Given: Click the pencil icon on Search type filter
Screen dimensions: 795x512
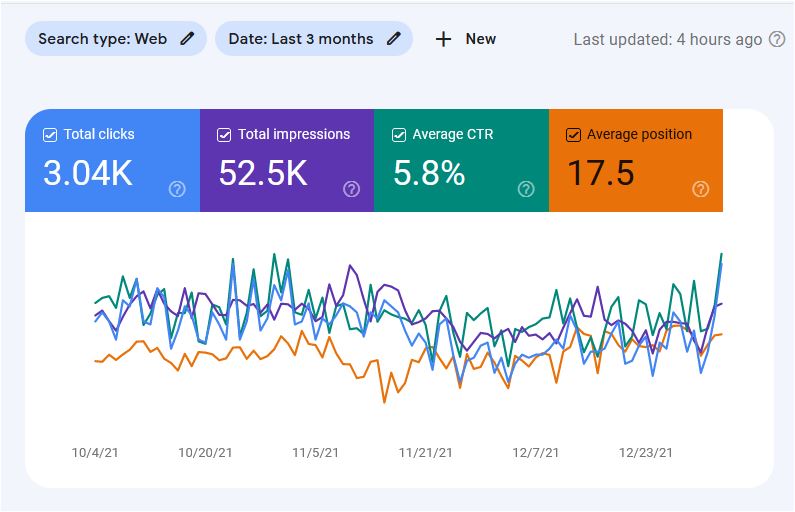Looking at the screenshot, I should pos(187,39).
